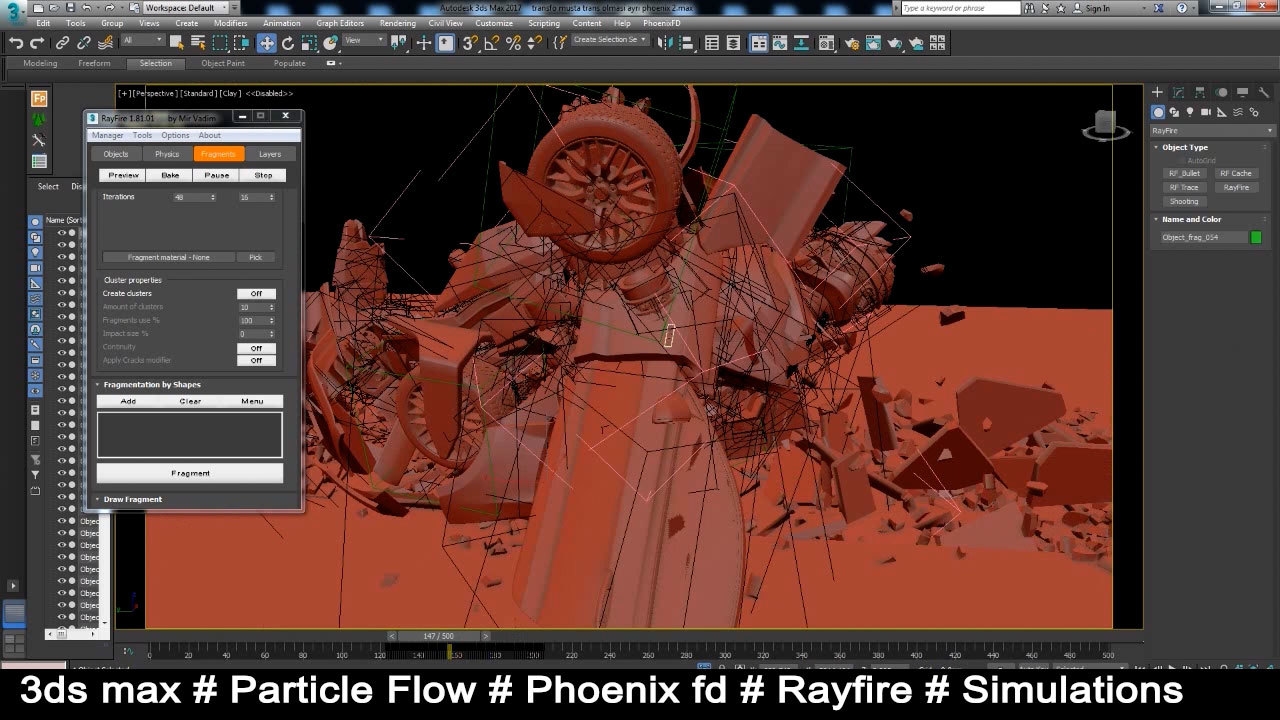Image resolution: width=1280 pixels, height=720 pixels.
Task: Rotate view using the ViewCube
Action: [1105, 124]
